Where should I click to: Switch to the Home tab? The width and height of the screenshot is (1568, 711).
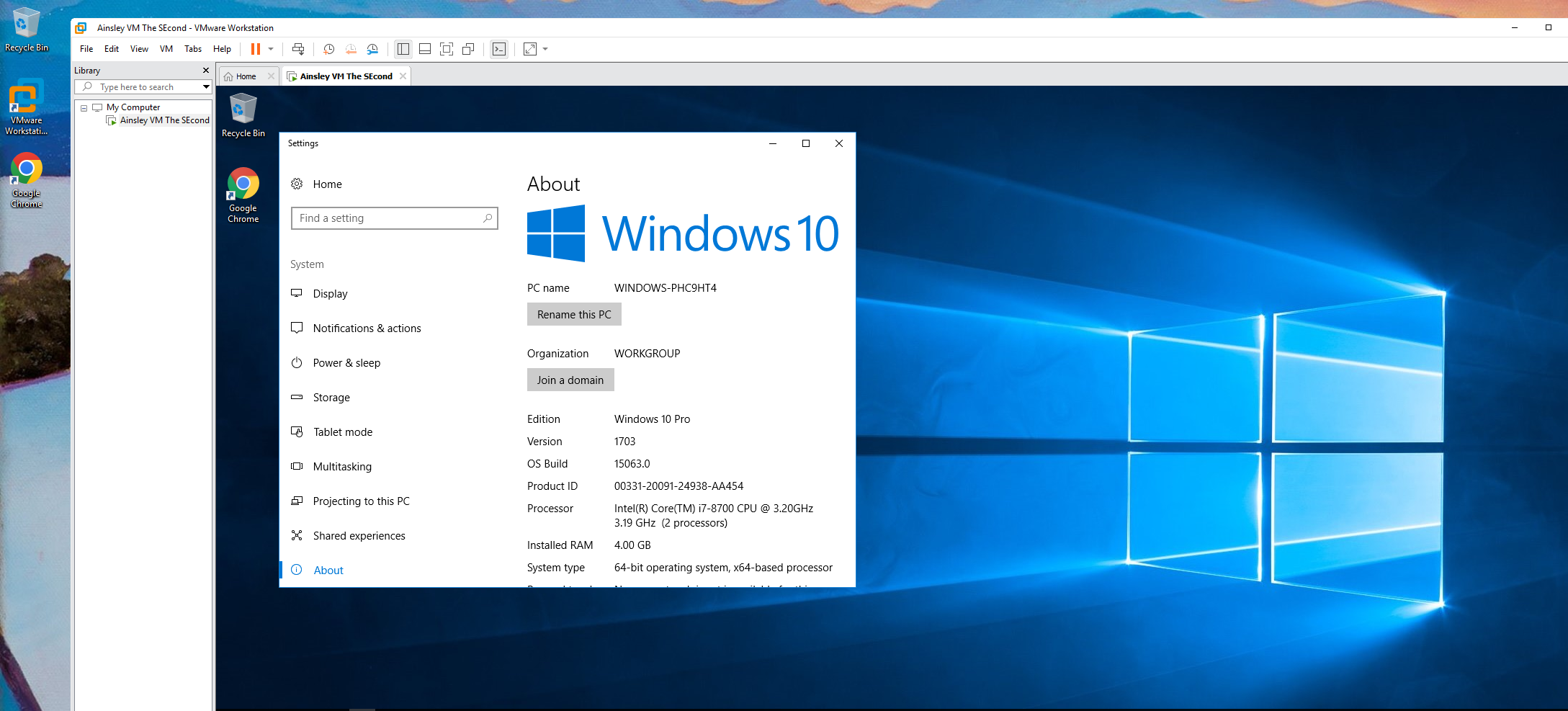coord(246,76)
